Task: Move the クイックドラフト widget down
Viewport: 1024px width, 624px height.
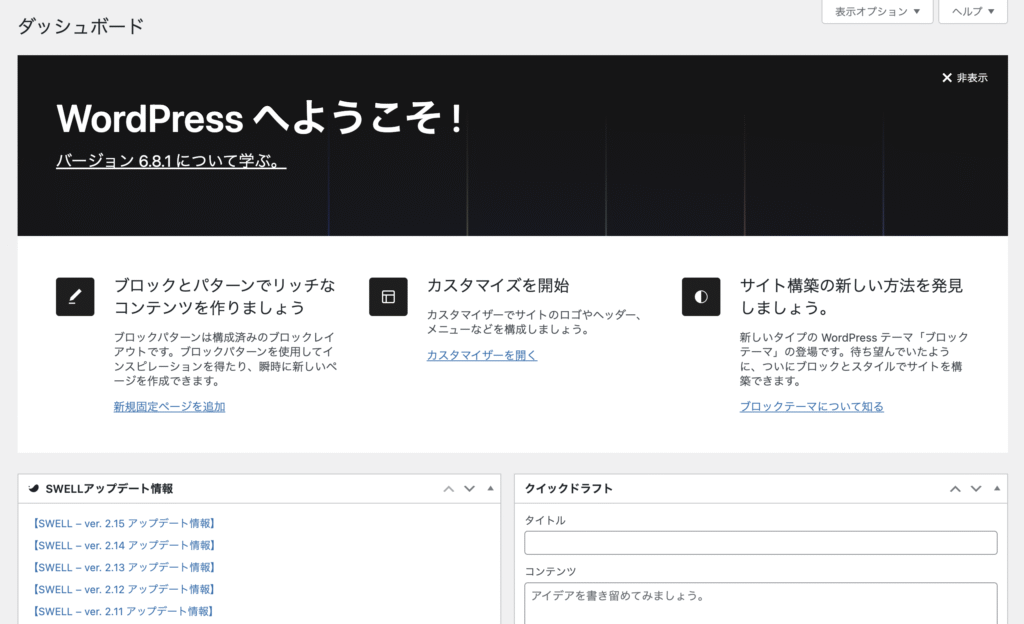Action: (x=976, y=489)
